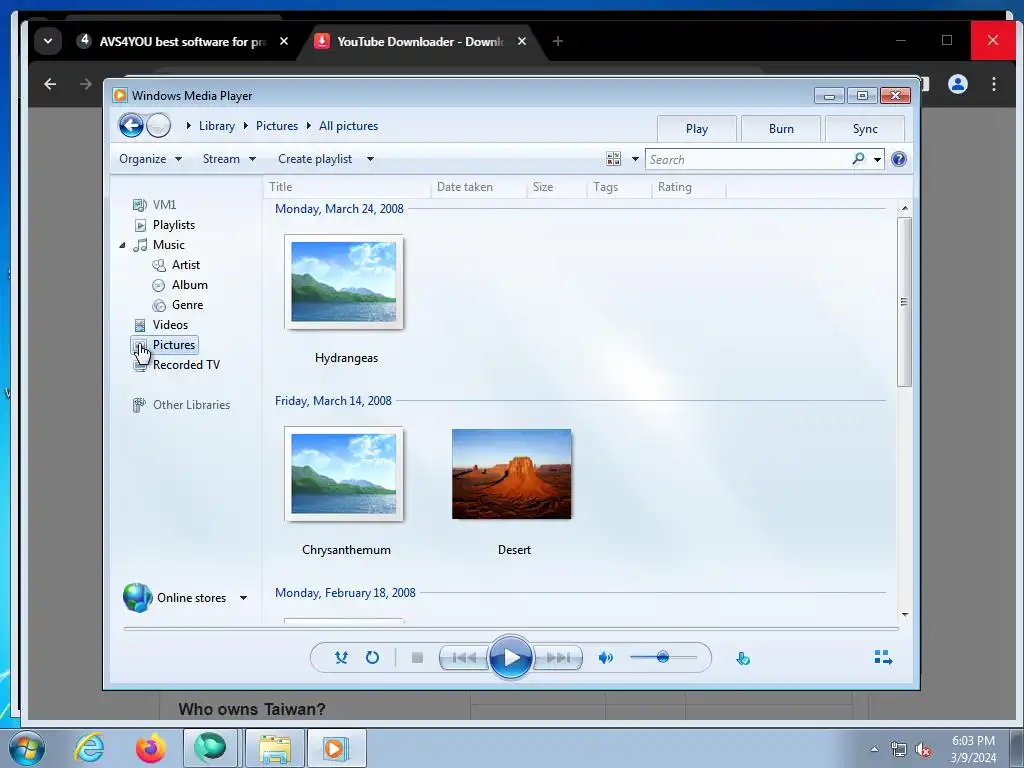Sort by the Rating column

688,187
